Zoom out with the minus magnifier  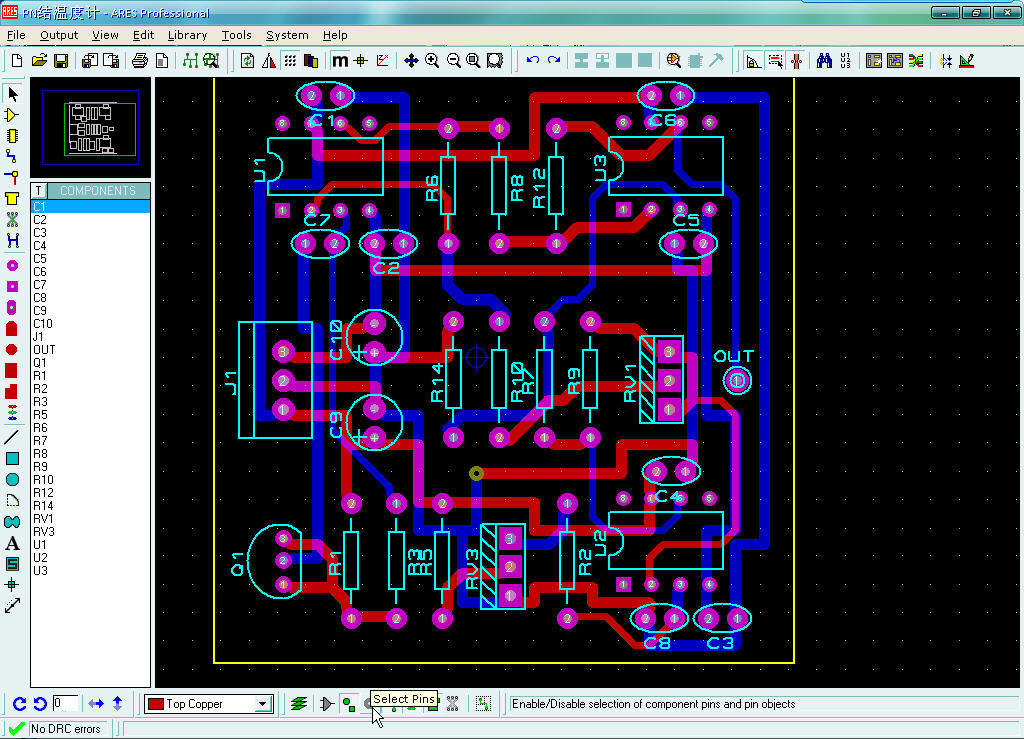[x=453, y=61]
